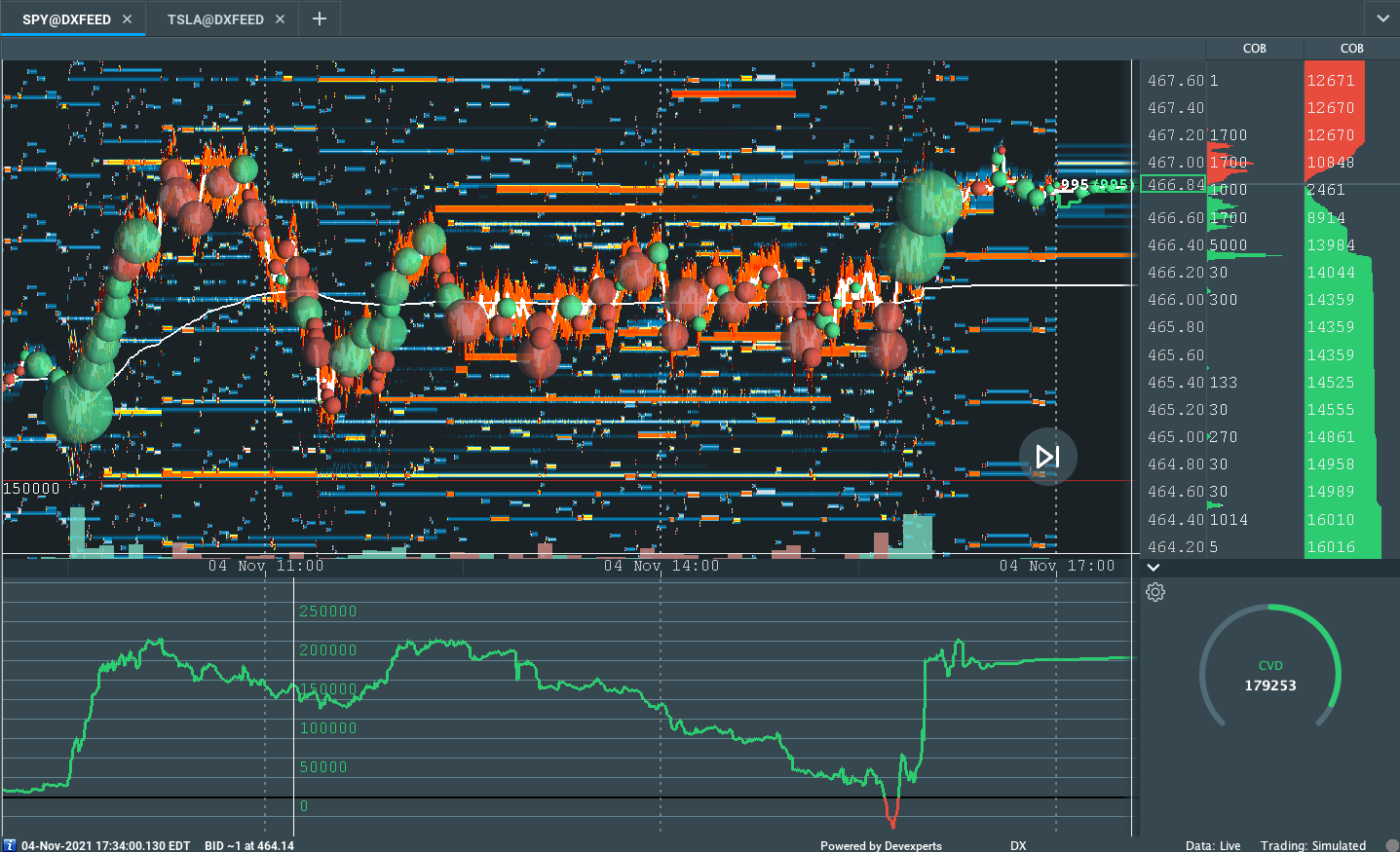Click the 04 Nov 14:00 time marker

pyautogui.click(x=662, y=566)
